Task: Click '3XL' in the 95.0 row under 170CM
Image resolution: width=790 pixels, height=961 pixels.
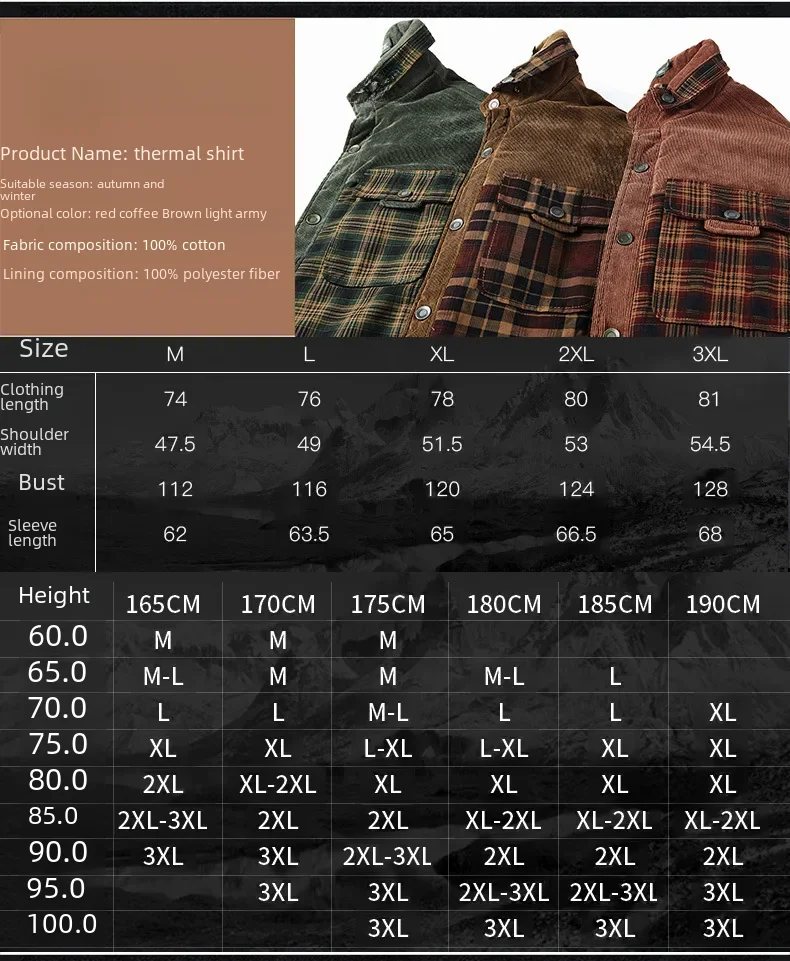Action: tap(278, 892)
